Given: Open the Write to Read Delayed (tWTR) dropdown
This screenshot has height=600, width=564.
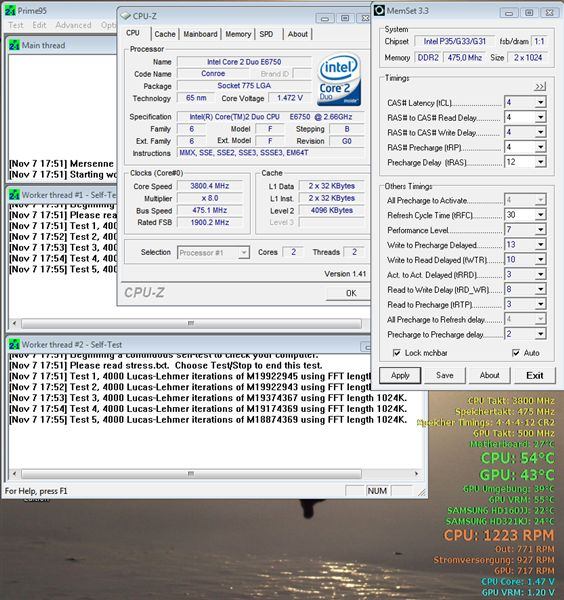Looking at the screenshot, I should coord(540,259).
